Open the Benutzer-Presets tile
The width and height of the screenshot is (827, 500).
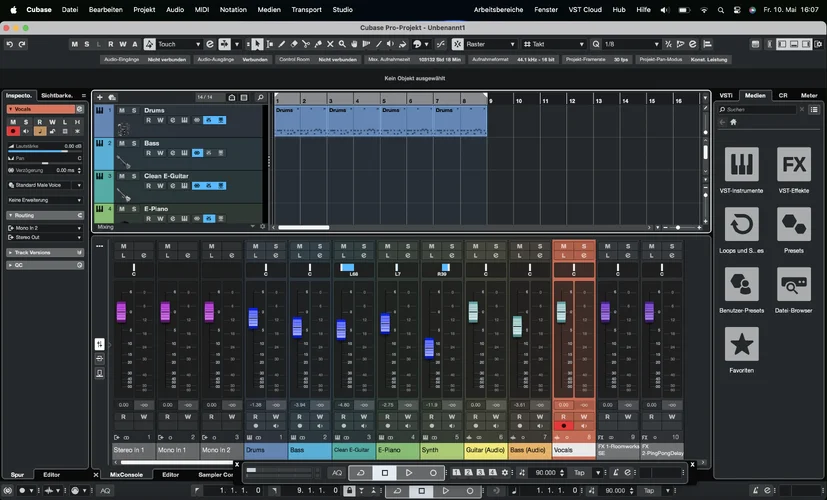741,286
